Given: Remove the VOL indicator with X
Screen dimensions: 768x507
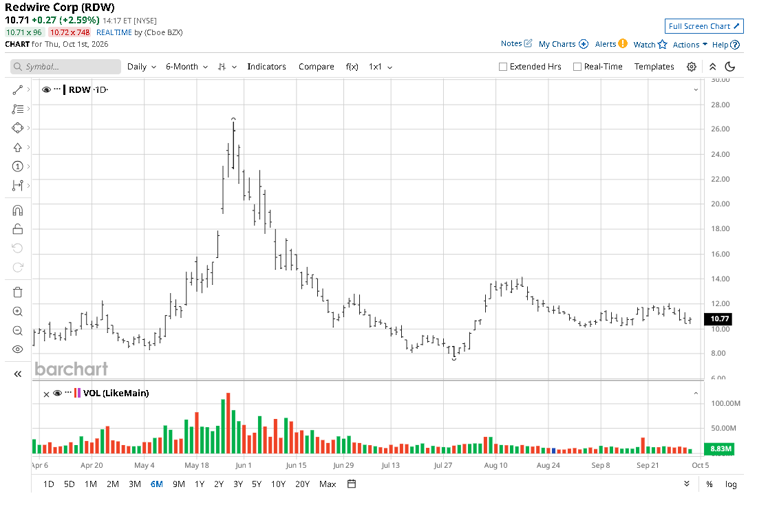Looking at the screenshot, I should [x=46, y=394].
